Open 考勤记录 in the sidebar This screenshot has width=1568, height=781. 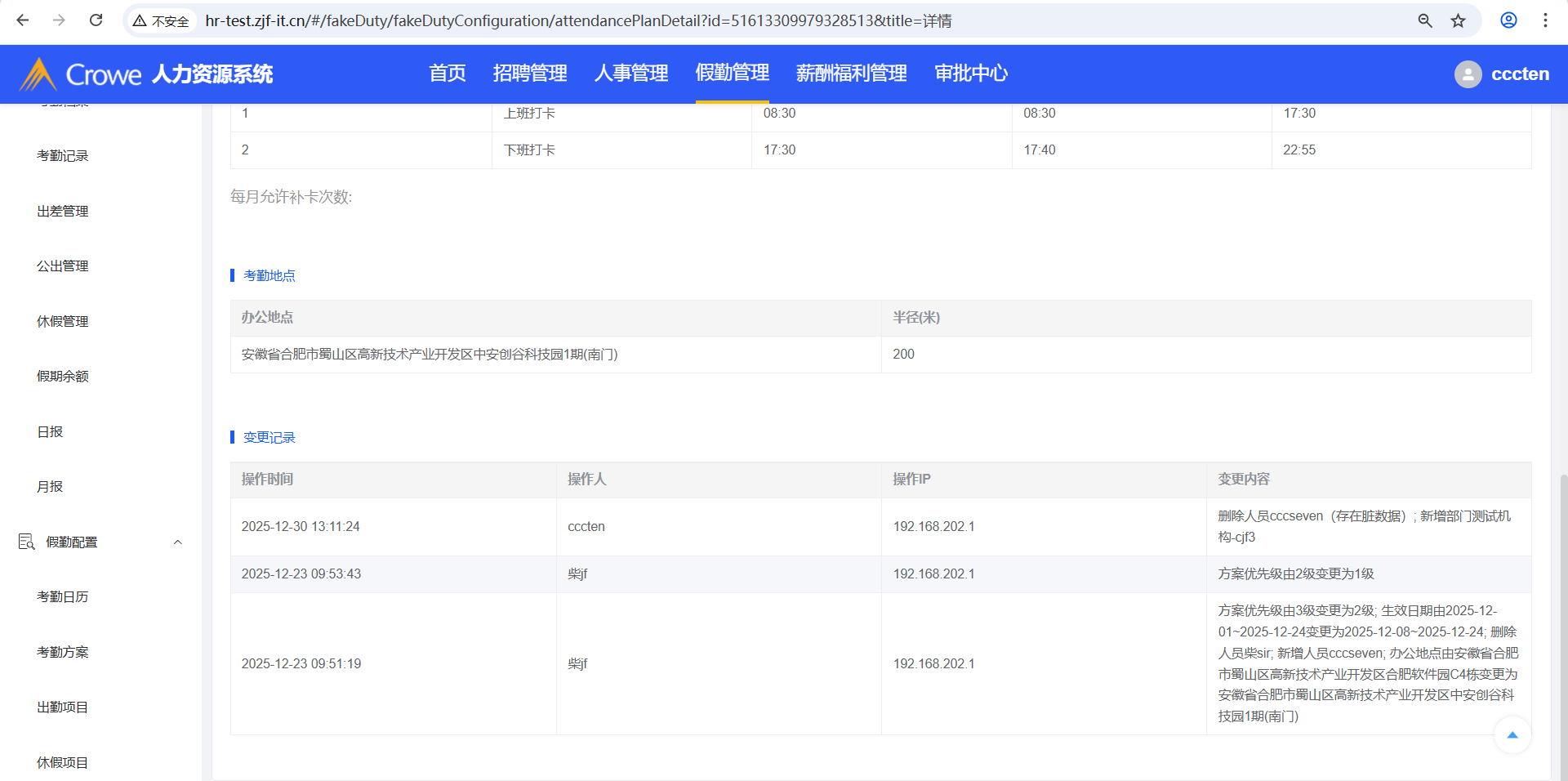(x=63, y=156)
